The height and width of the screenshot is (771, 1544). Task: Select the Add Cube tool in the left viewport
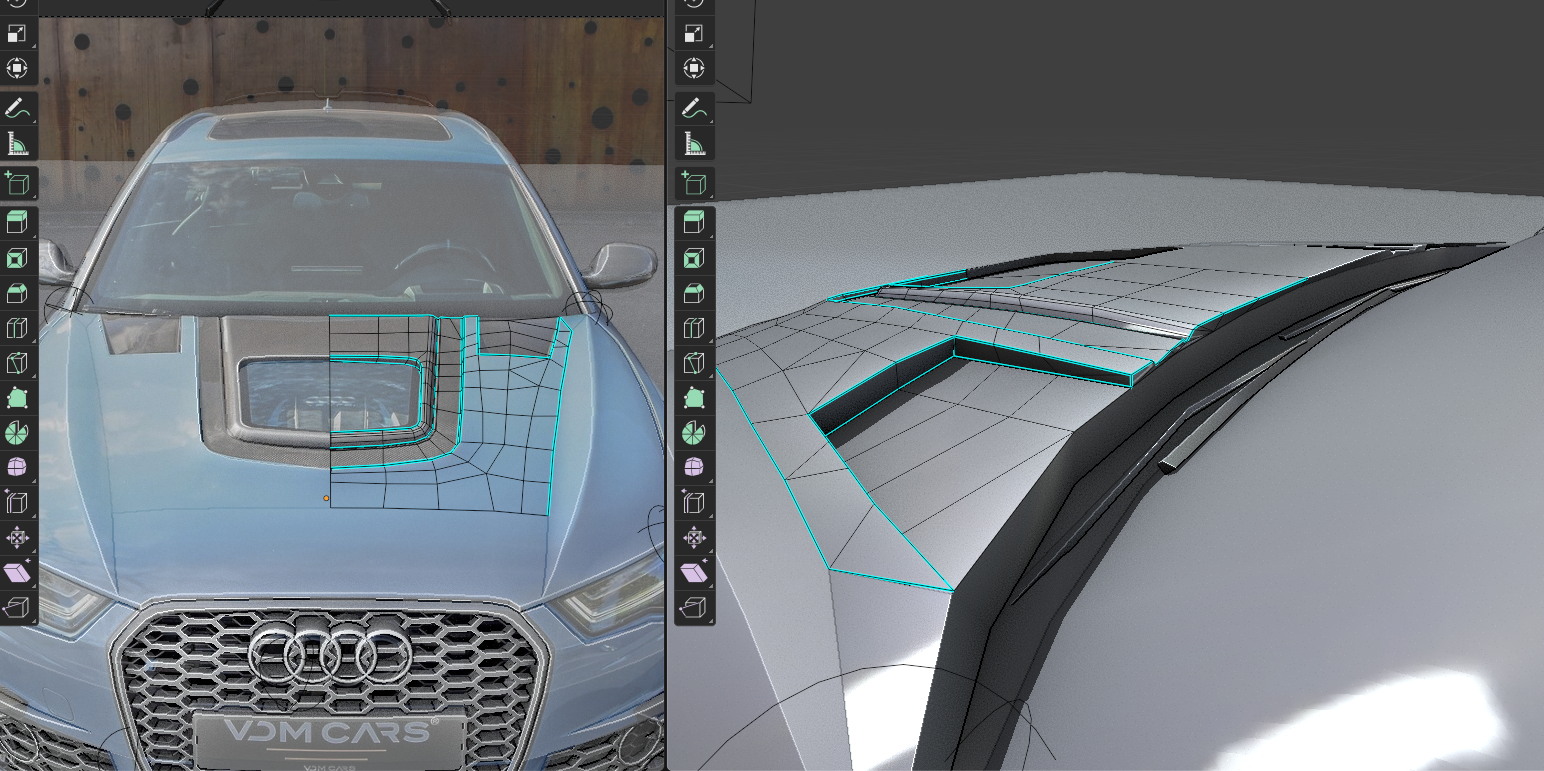click(17, 183)
